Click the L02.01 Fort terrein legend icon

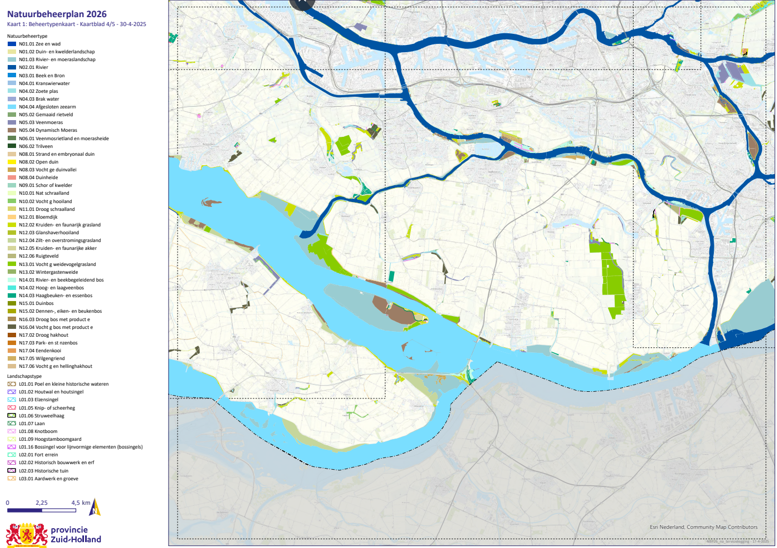tap(12, 455)
